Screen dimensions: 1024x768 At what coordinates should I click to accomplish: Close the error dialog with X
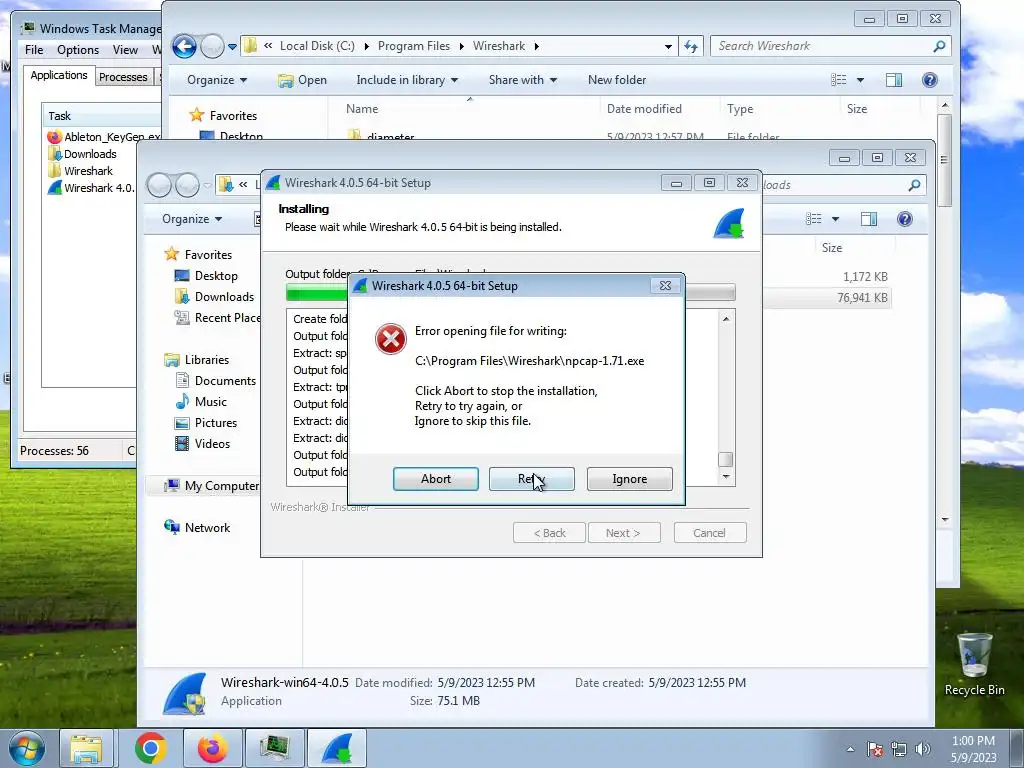click(665, 285)
